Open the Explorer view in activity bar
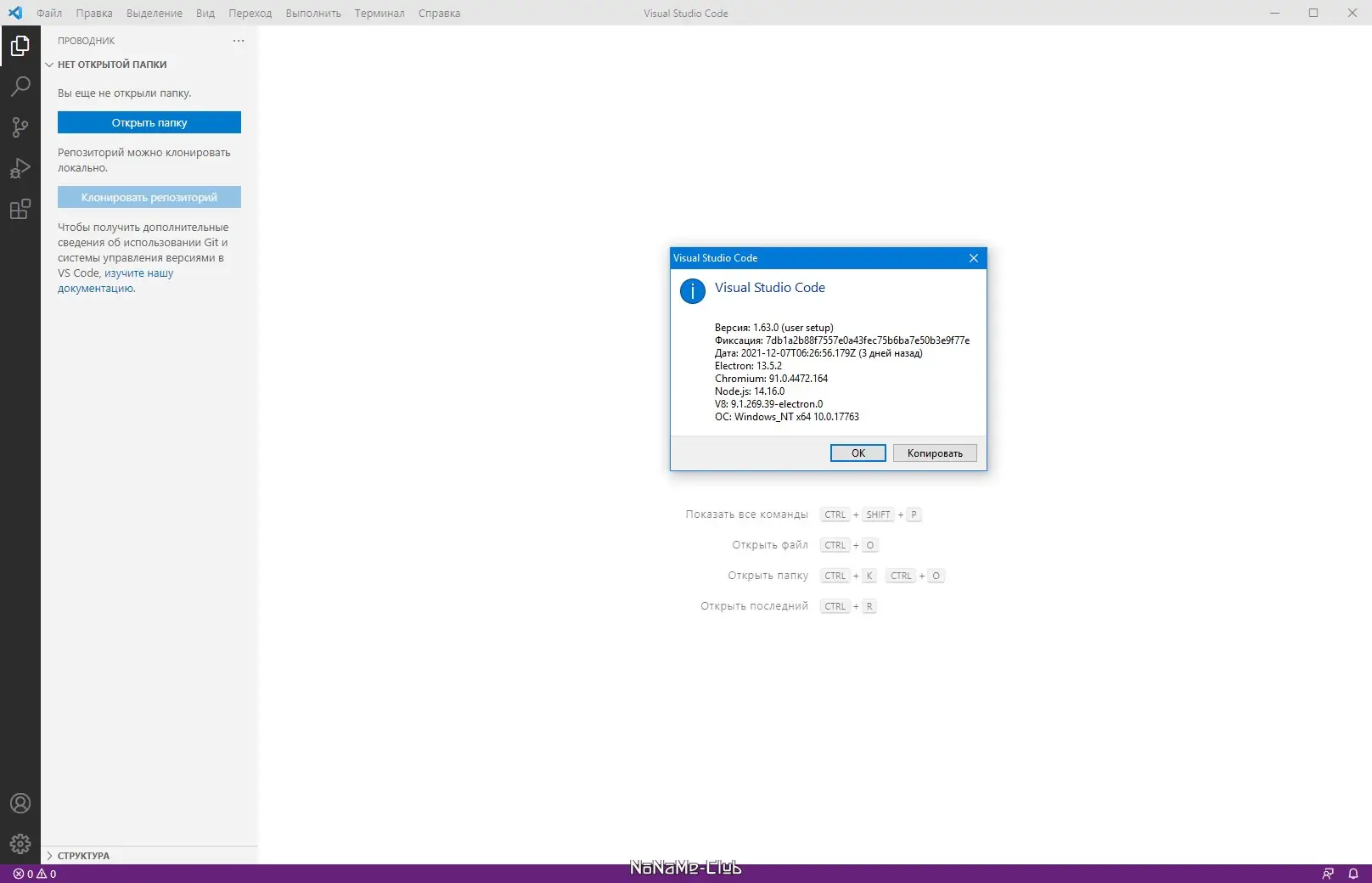Viewport: 1372px width, 883px height. pos(20,45)
